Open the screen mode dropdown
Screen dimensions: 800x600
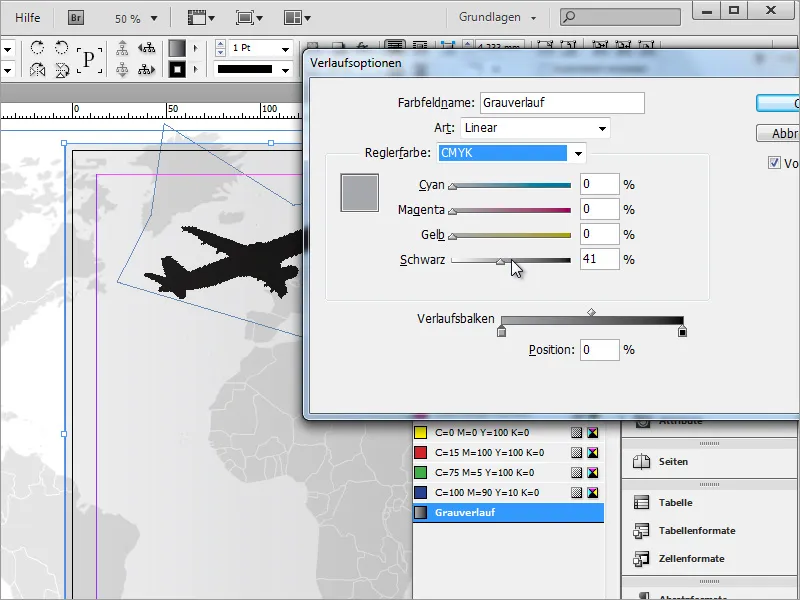249,18
